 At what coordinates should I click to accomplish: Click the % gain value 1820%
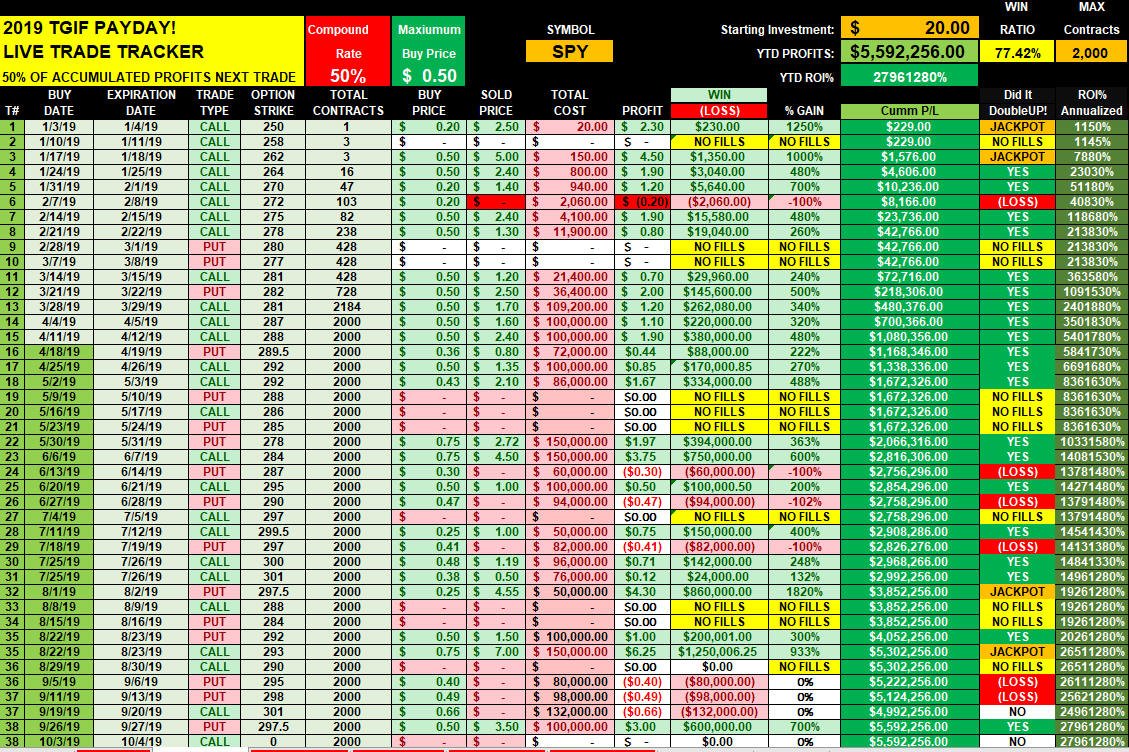804,591
